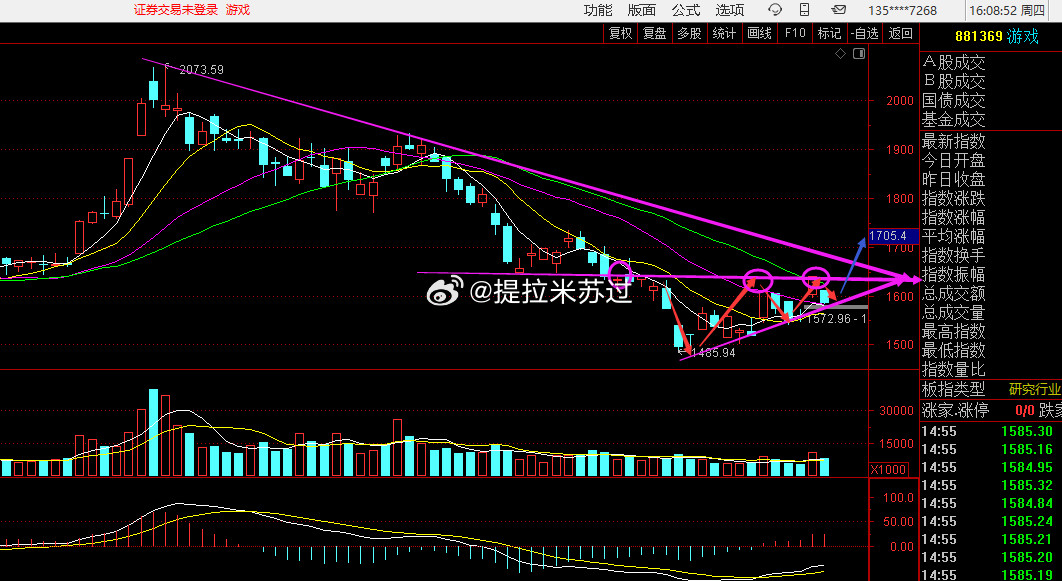The height and width of the screenshot is (581, 1062).
Task: Select tick row with price 1585.24
Action: (991, 521)
